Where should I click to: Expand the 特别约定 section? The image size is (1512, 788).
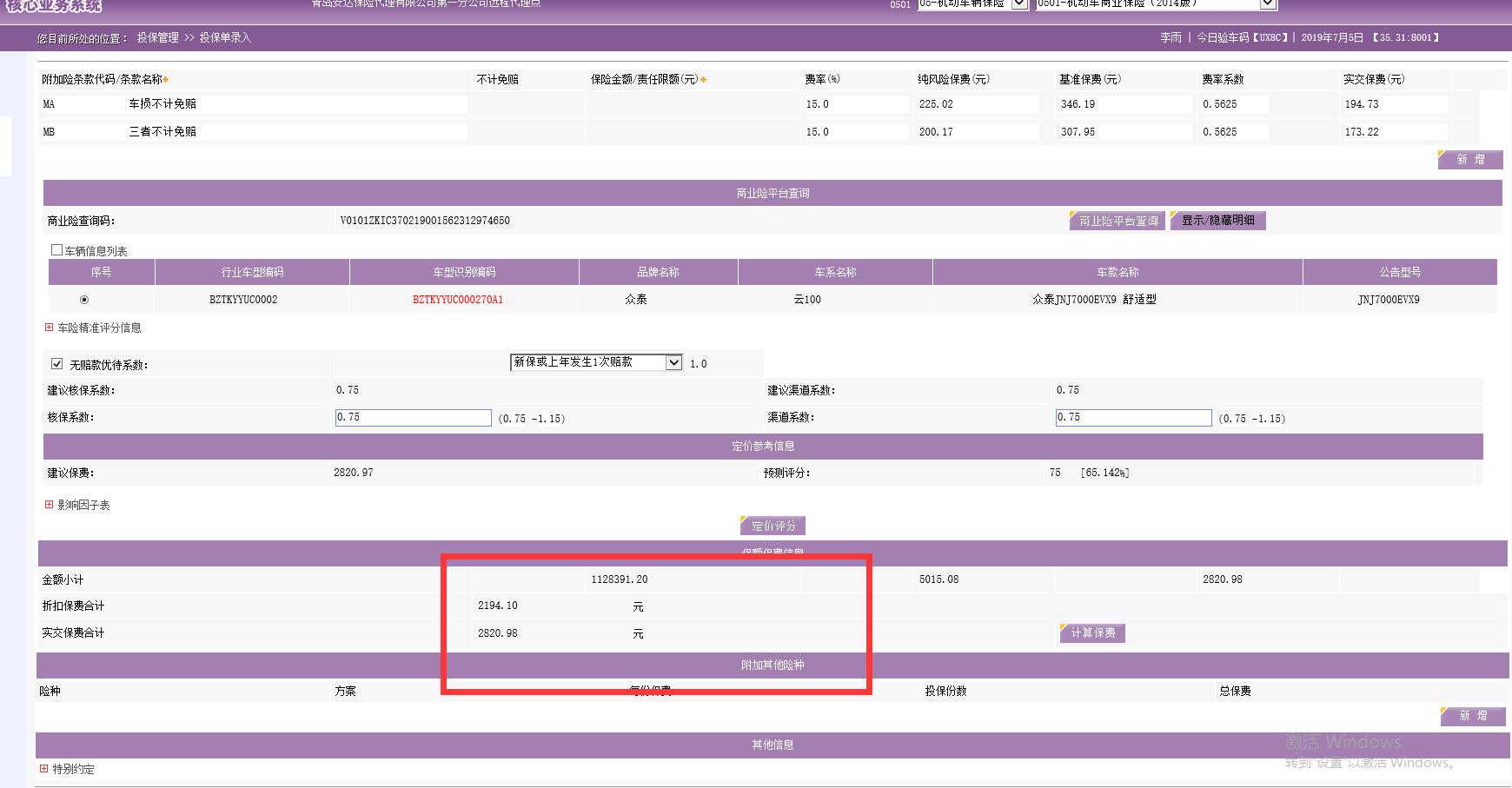(44, 769)
